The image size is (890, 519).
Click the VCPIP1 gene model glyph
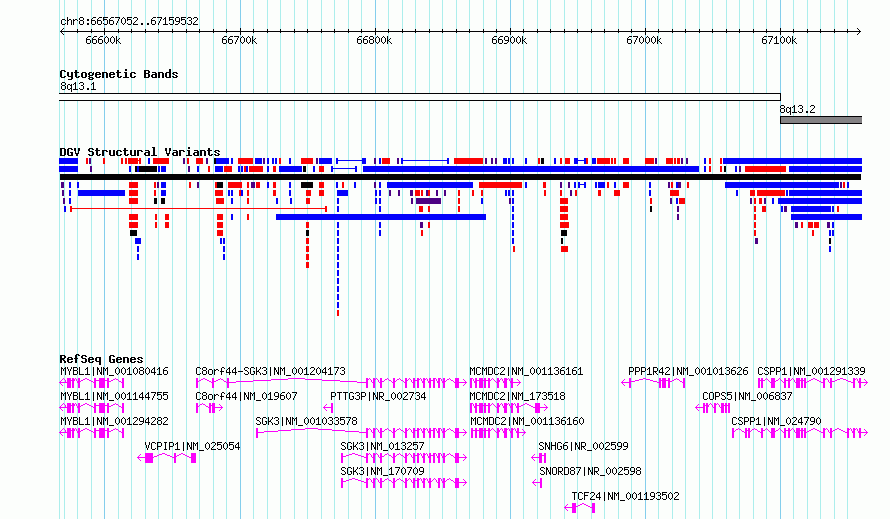point(167,458)
